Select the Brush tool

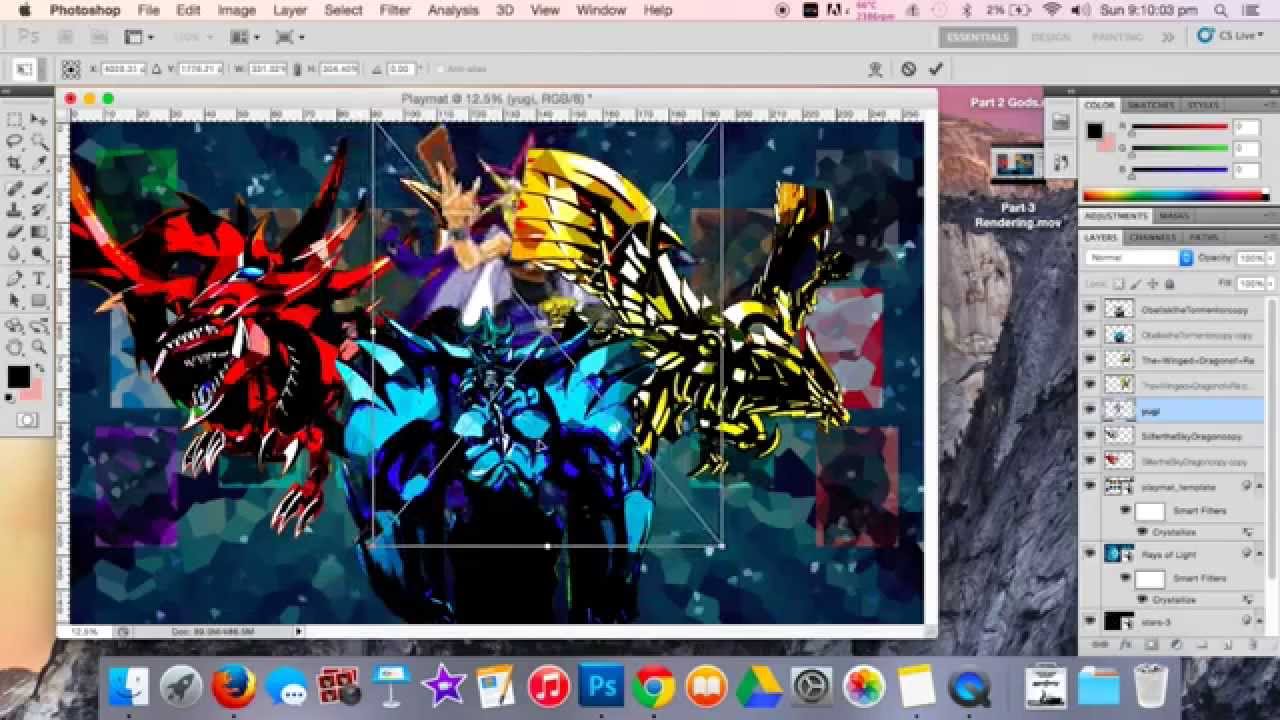tap(39, 189)
